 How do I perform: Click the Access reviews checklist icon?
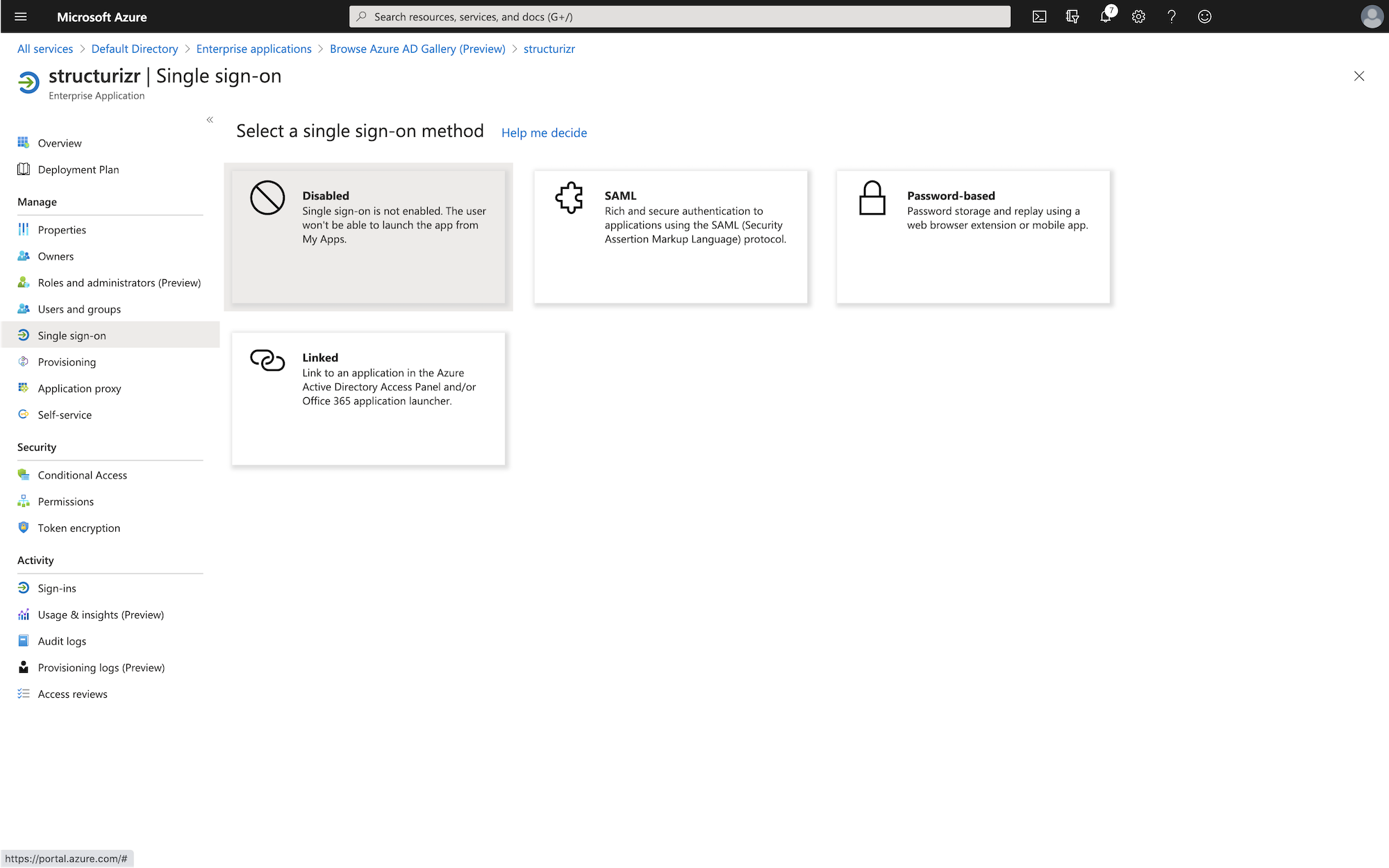coord(24,693)
